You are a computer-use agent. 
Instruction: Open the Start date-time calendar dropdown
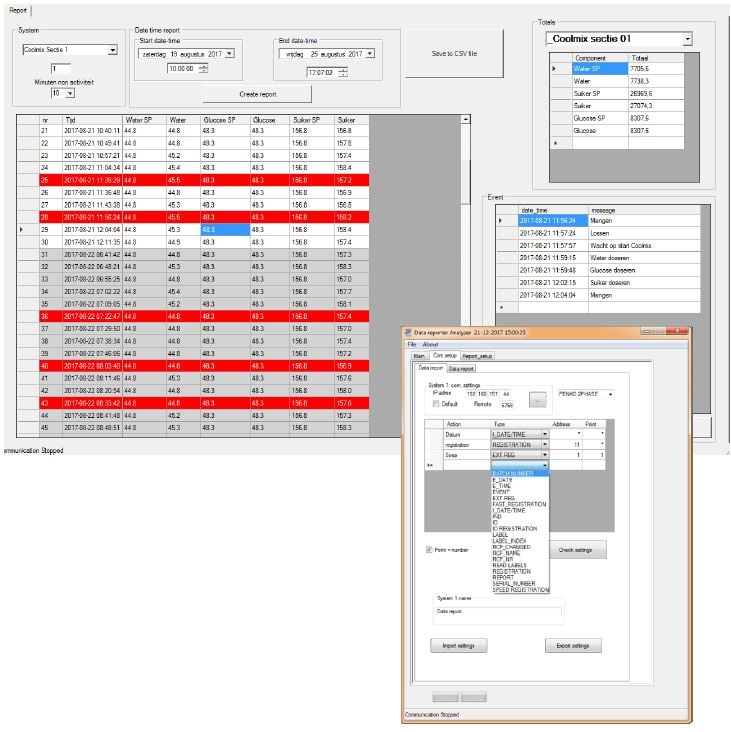[229, 54]
